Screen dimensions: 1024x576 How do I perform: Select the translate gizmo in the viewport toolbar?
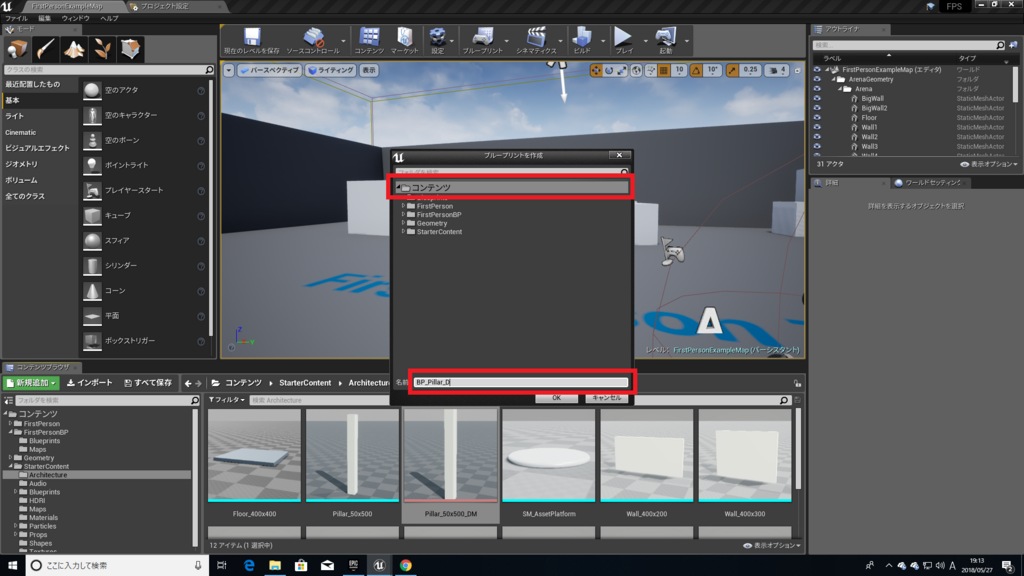pos(596,71)
